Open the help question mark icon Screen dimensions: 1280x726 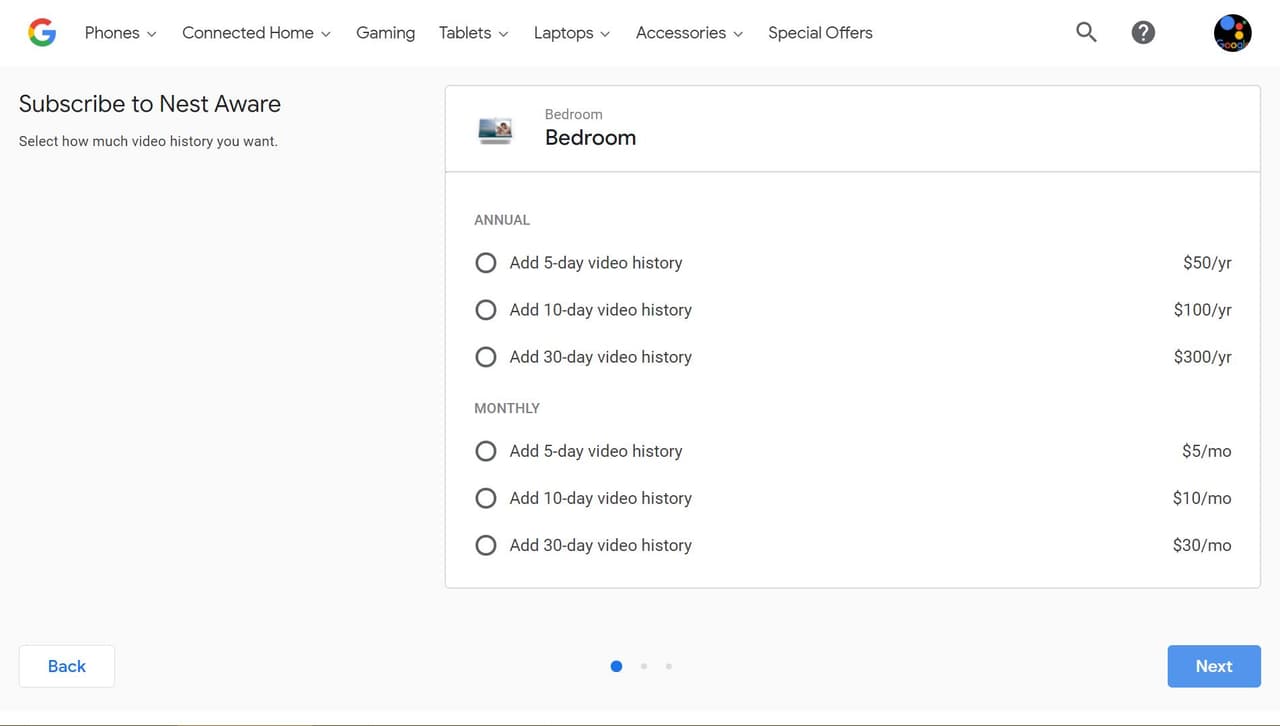point(1143,32)
